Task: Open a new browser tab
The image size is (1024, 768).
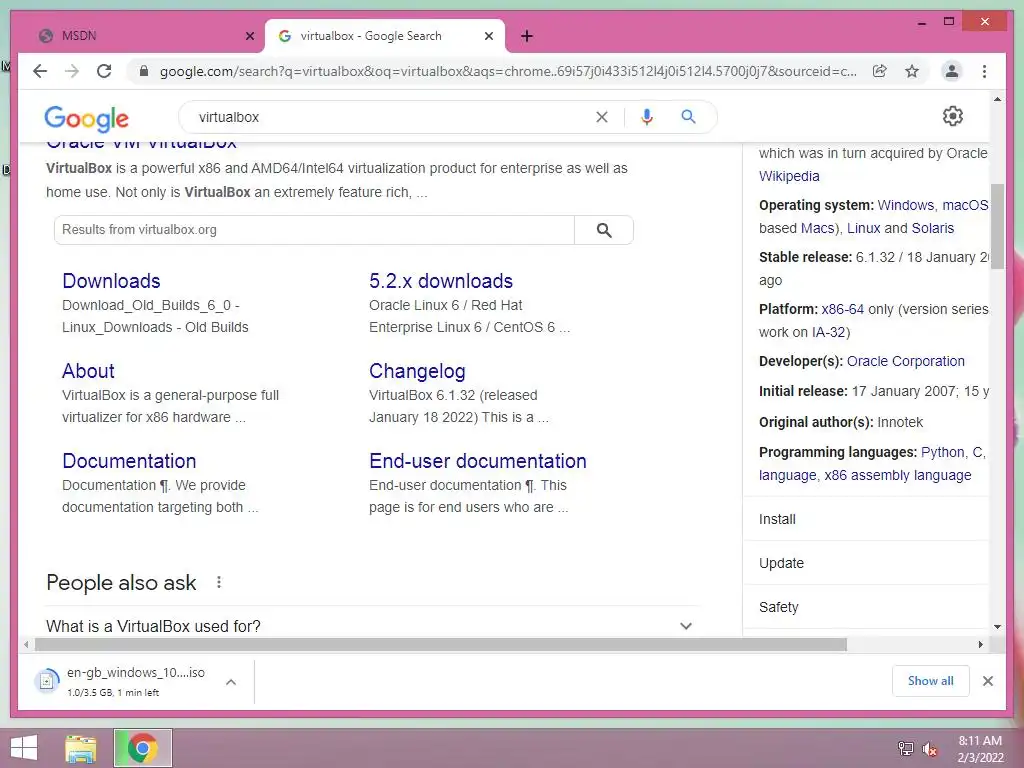Action: click(x=527, y=36)
